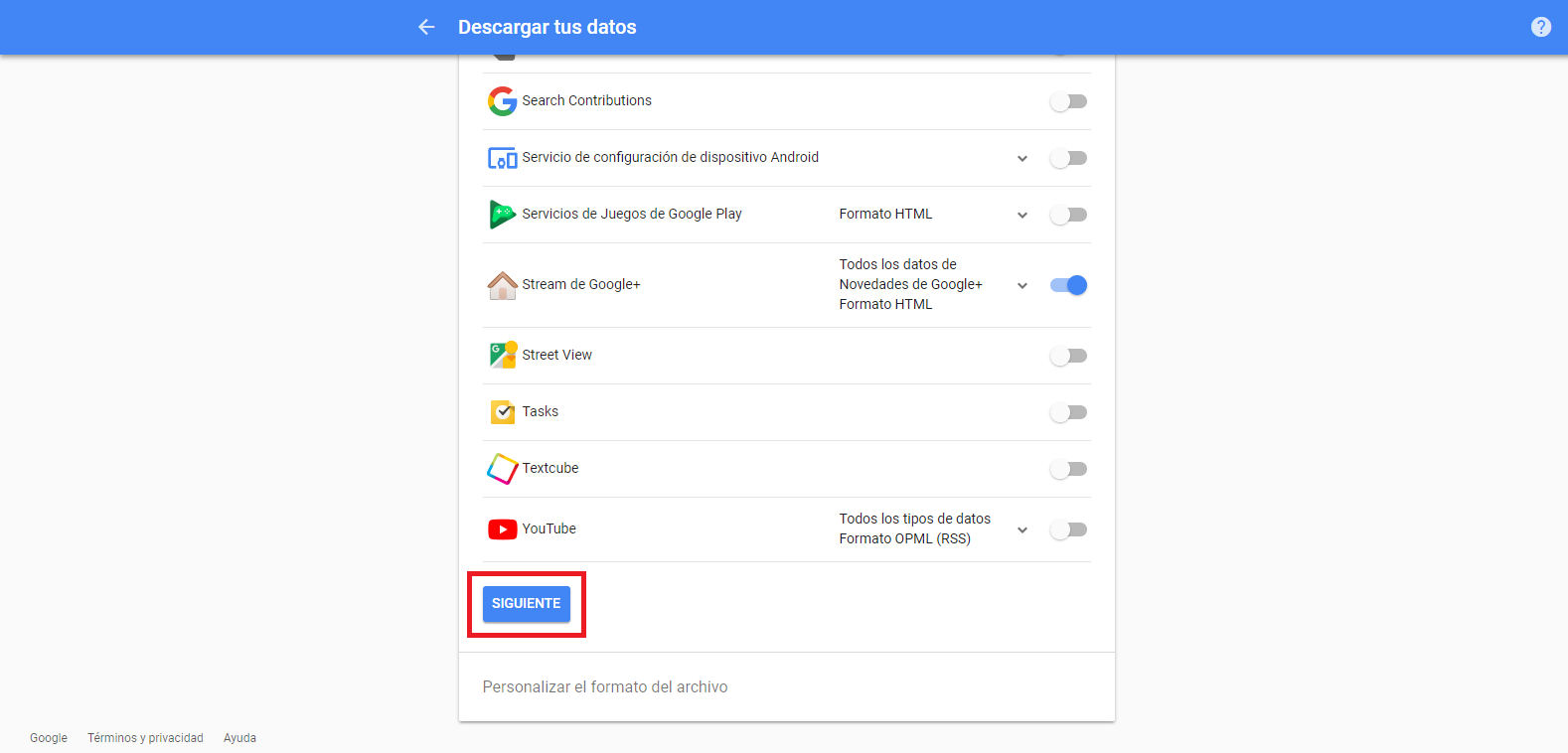
Task: Click the YouTube play logo icon
Action: pos(503,529)
